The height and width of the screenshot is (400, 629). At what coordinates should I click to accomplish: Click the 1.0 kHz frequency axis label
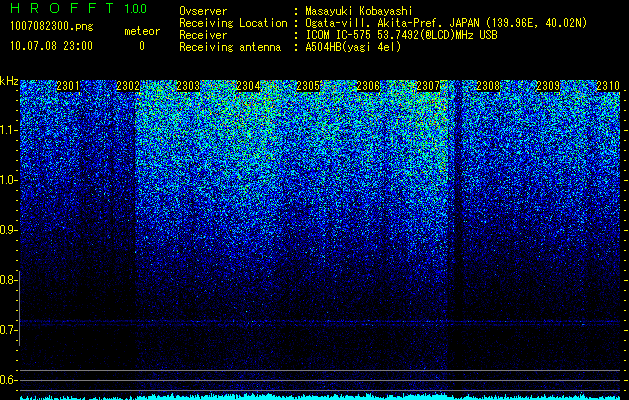(x=8, y=180)
